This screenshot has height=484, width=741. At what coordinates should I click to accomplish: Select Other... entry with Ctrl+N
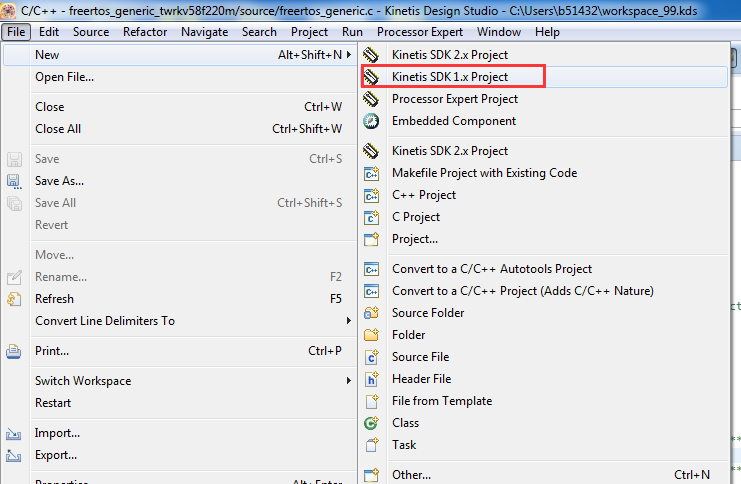pyautogui.click(x=544, y=475)
